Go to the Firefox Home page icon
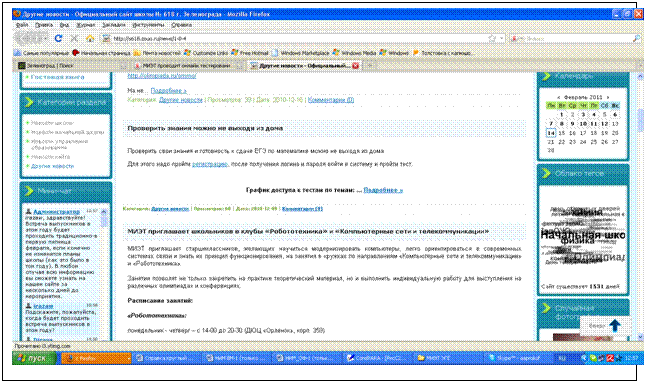Image resolution: width=659 pixels, height=383 pixels. [90, 38]
